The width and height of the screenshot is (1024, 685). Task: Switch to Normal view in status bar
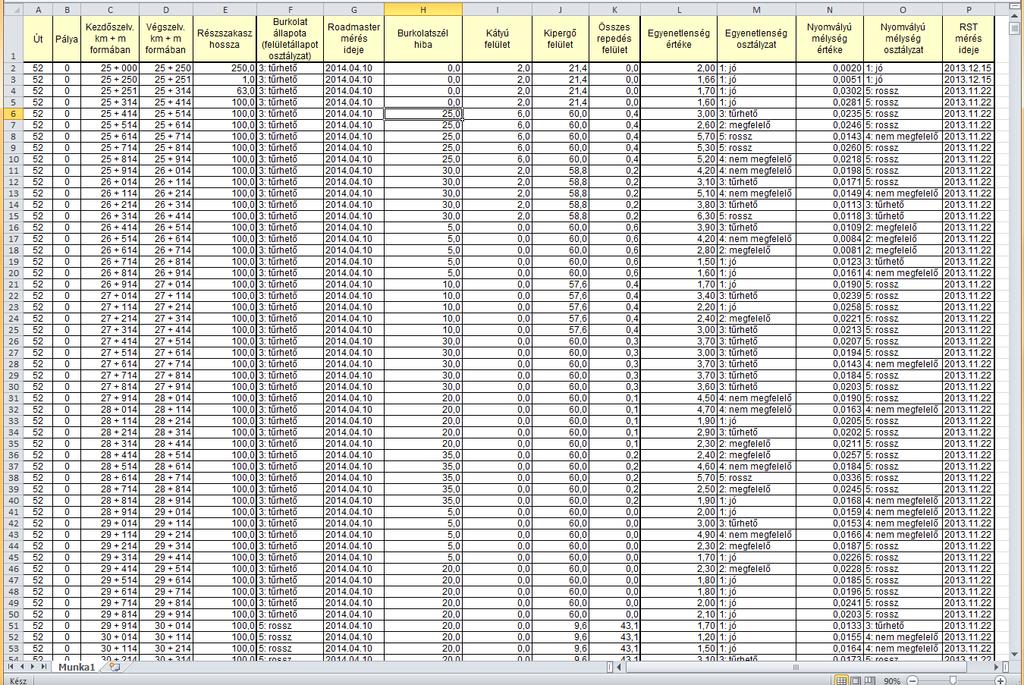pyautogui.click(x=842, y=680)
